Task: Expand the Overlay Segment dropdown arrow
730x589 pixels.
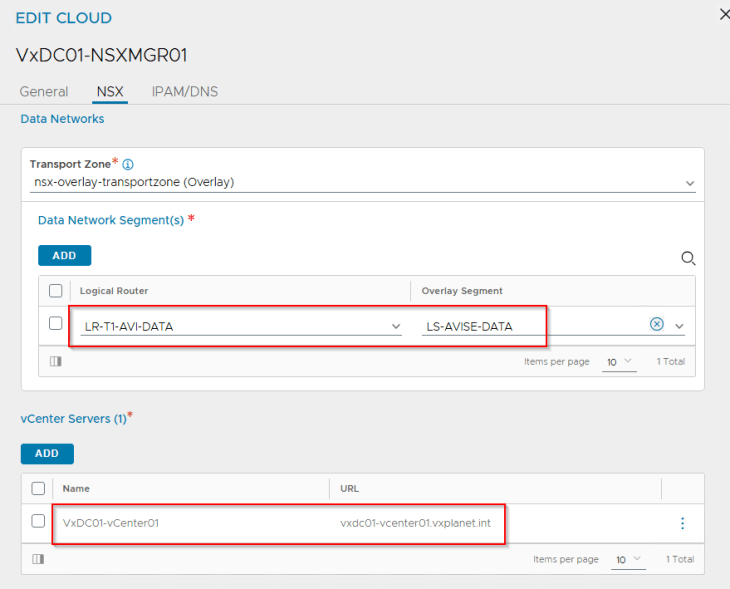Action: click(680, 326)
